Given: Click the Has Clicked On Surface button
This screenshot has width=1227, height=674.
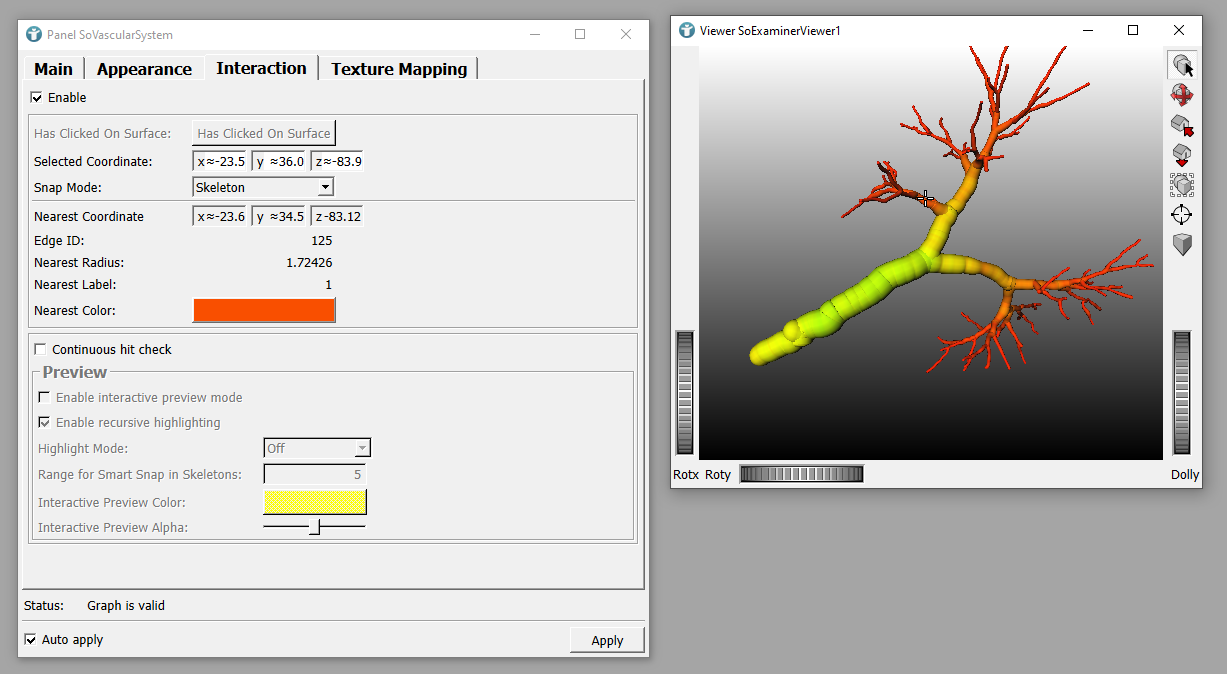Looking at the screenshot, I should click(264, 133).
